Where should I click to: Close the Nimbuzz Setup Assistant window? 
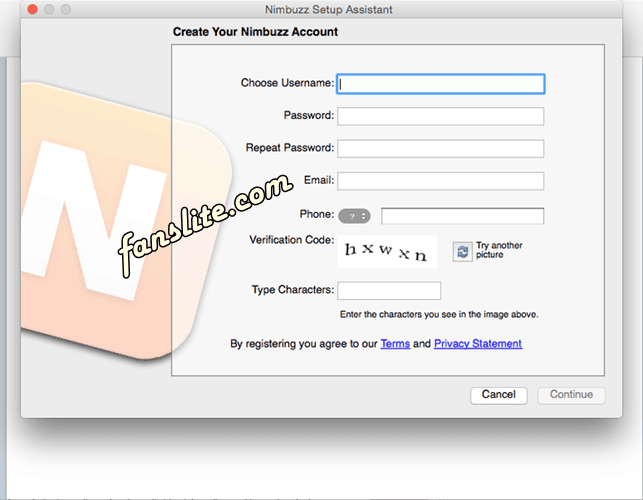coord(33,9)
